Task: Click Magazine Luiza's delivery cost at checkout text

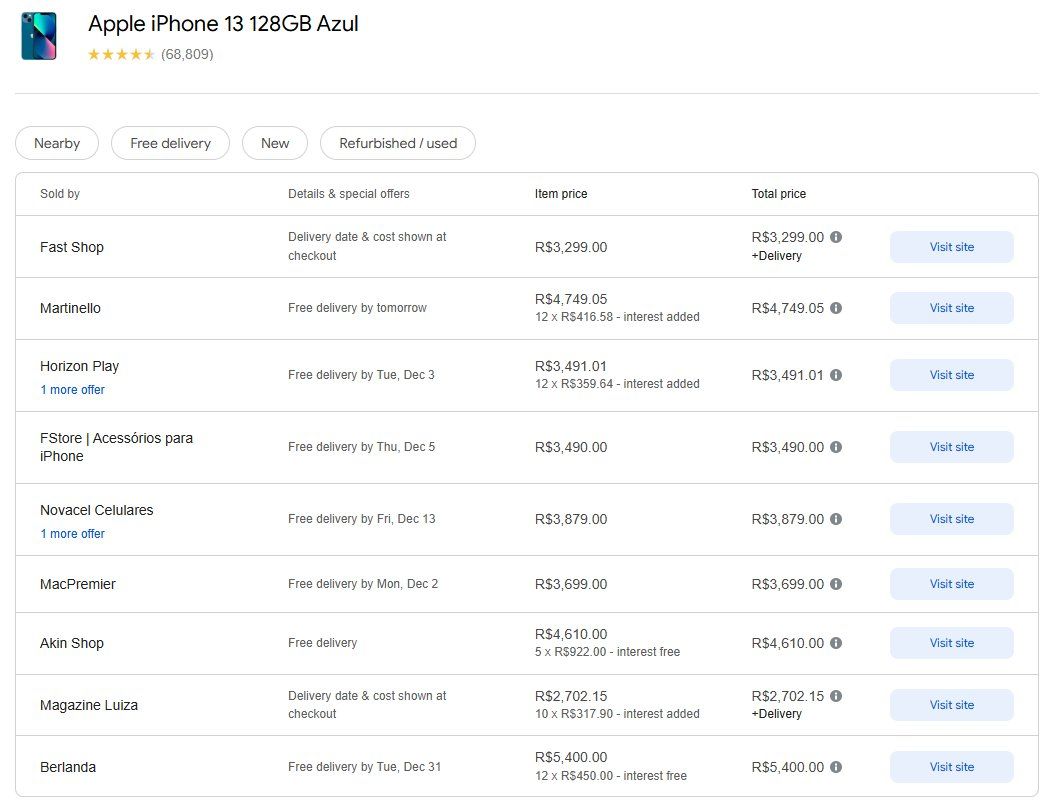Action: 367,705
